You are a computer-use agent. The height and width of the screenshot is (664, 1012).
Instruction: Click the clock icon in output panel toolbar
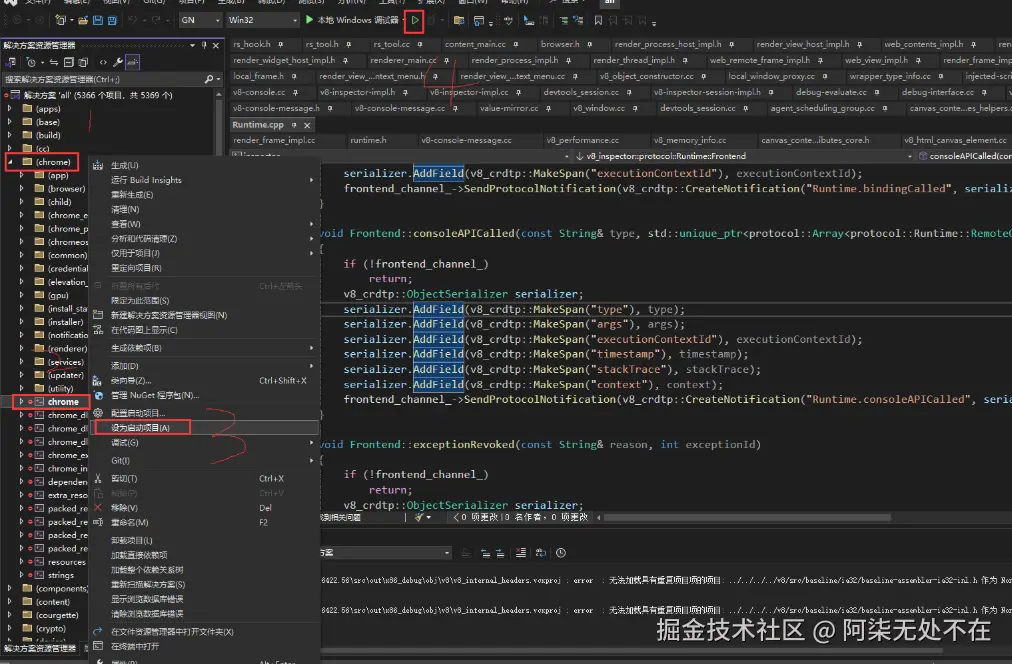click(561, 553)
